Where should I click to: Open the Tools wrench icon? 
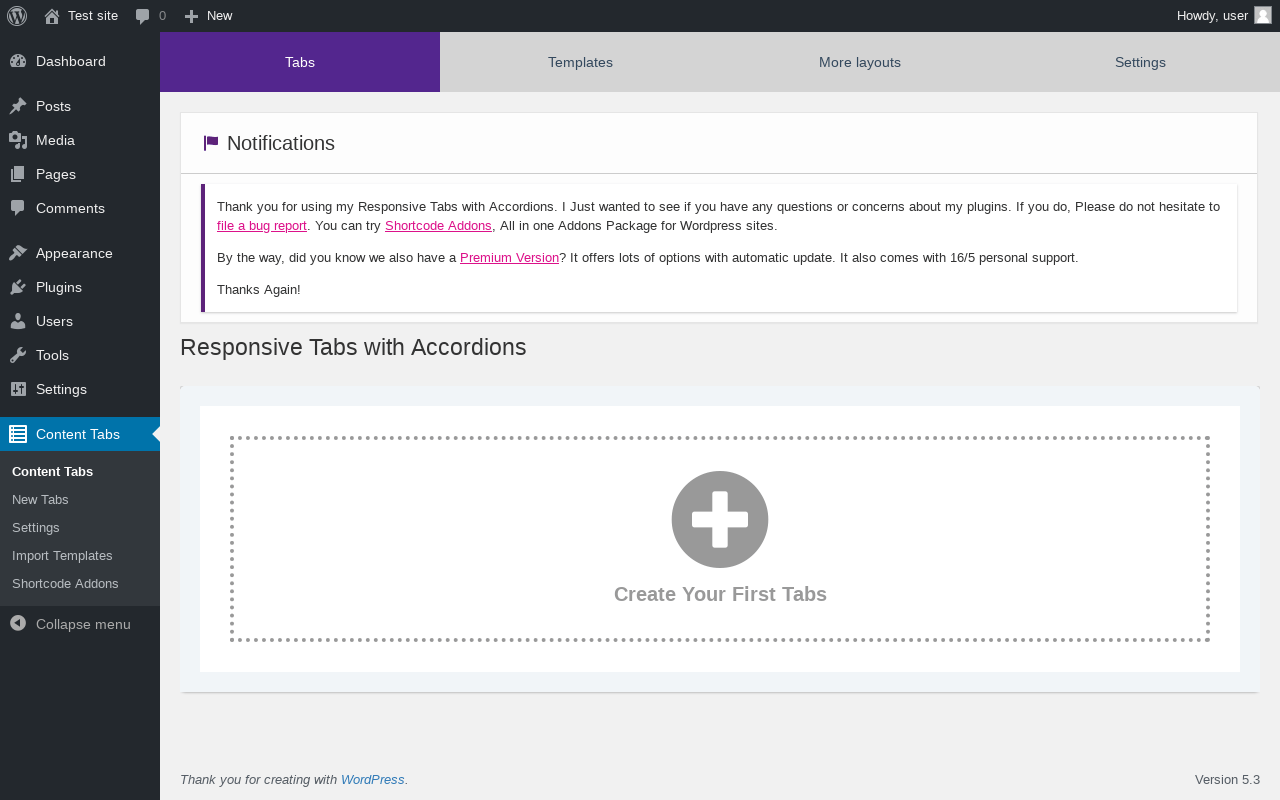pos(18,355)
